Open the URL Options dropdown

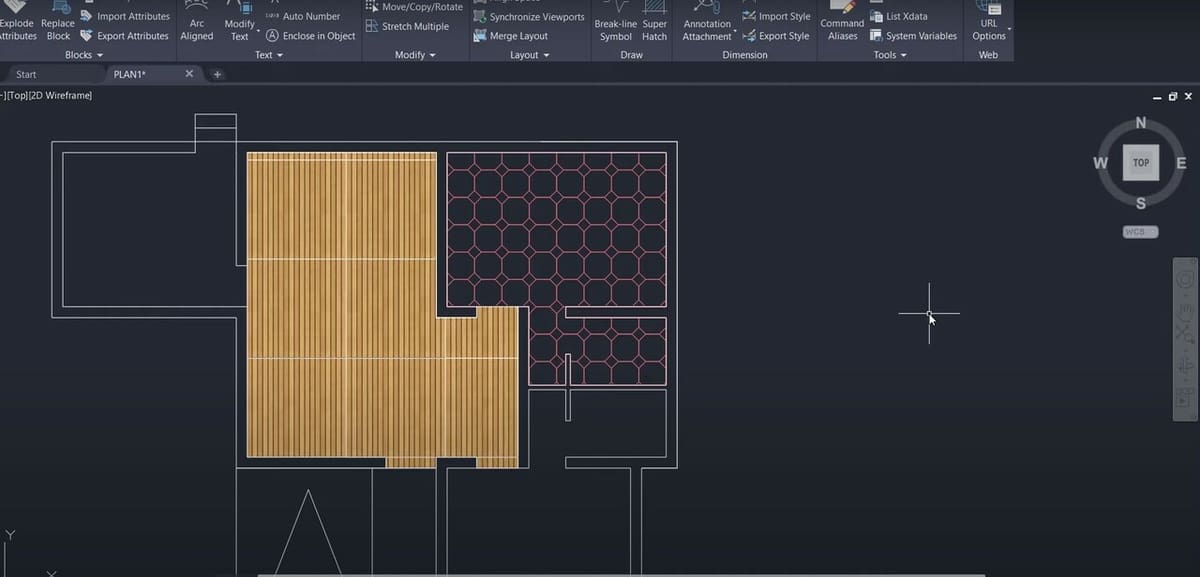989,22
